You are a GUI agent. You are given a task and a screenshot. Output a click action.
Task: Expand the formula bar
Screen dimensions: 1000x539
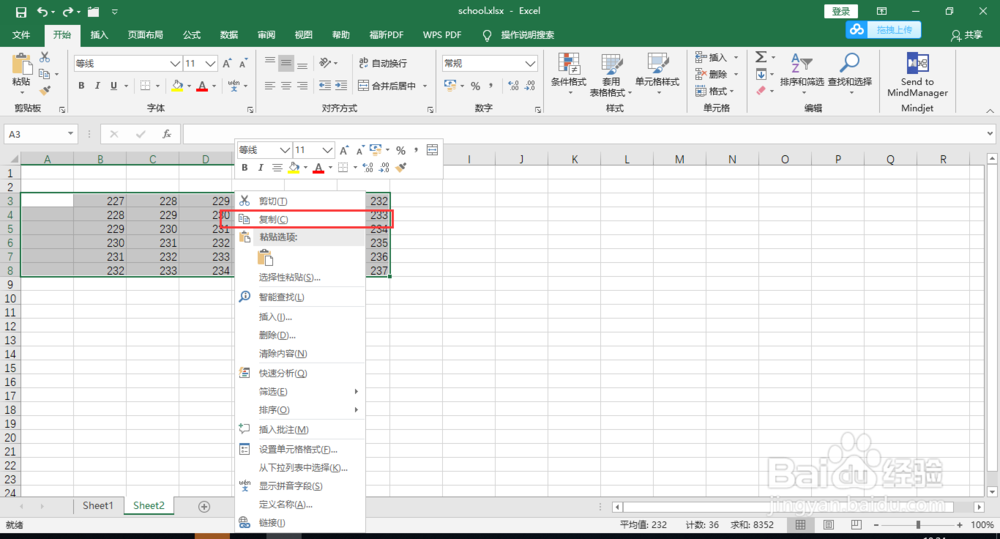[x=990, y=134]
